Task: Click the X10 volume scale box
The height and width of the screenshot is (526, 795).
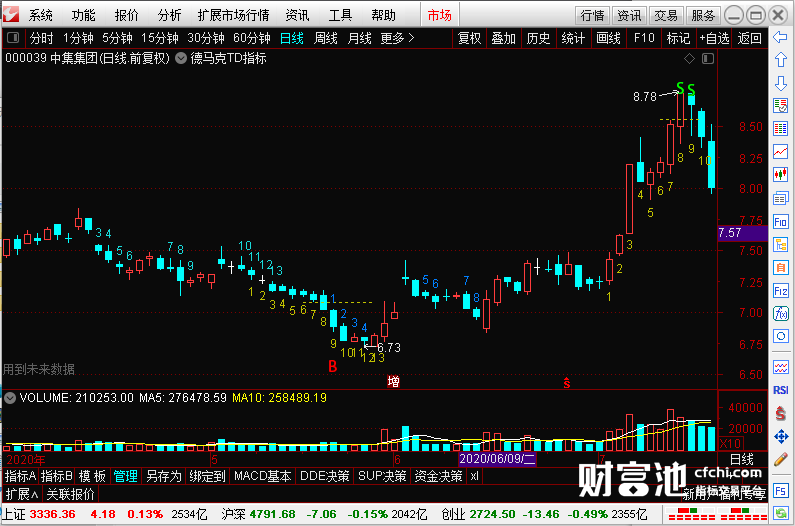Action: pos(730,443)
